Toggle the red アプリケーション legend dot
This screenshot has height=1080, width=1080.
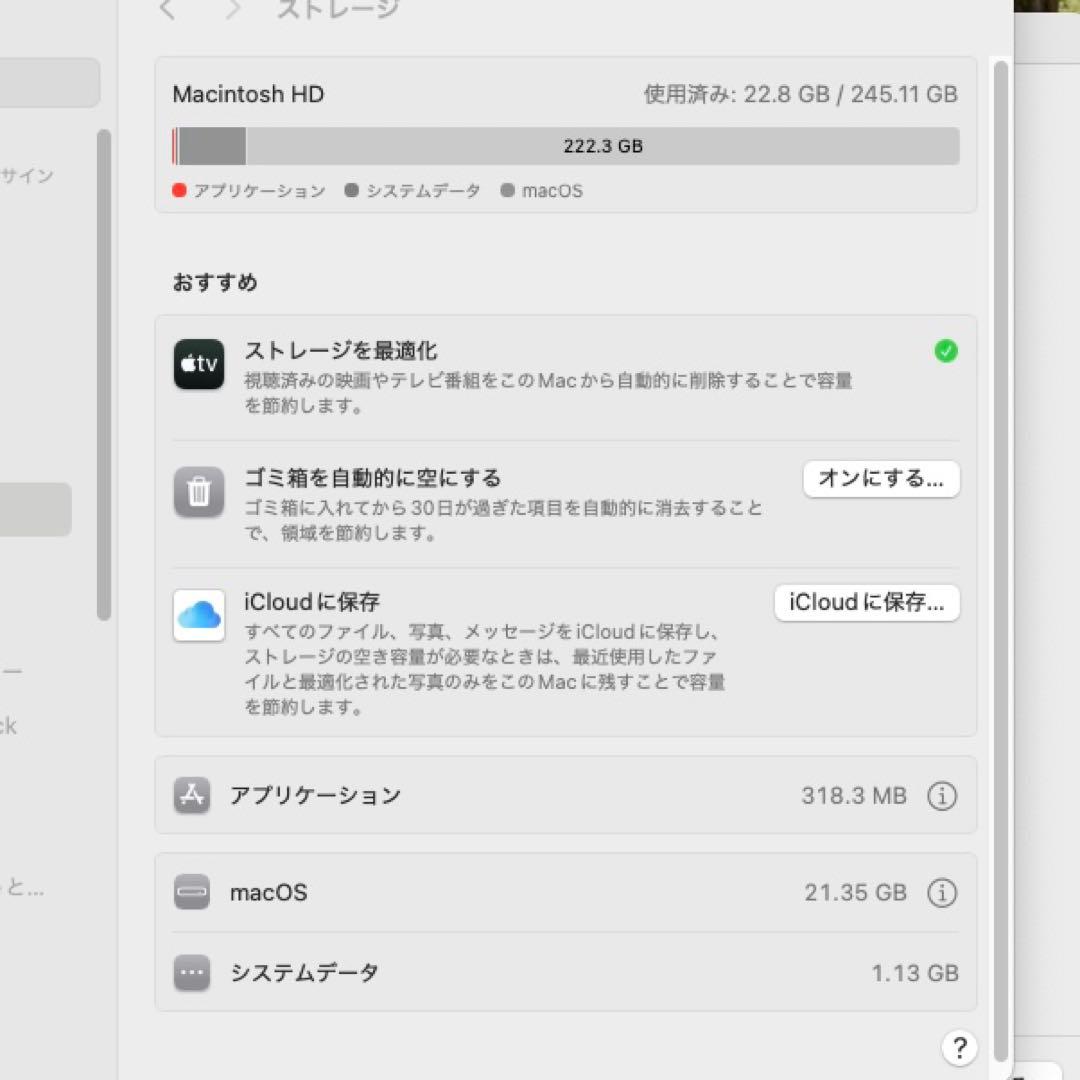pos(179,189)
